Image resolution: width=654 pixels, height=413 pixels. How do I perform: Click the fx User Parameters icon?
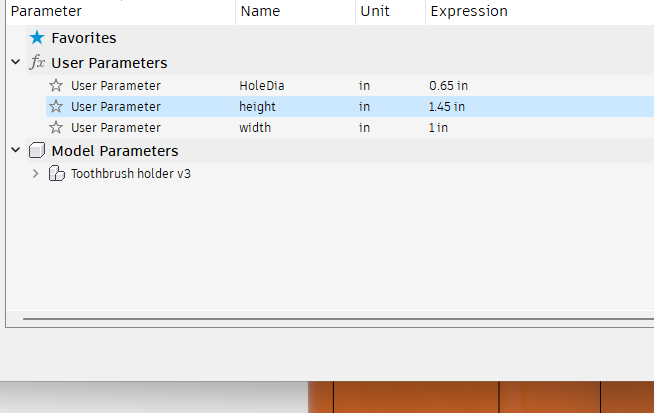(x=37, y=63)
